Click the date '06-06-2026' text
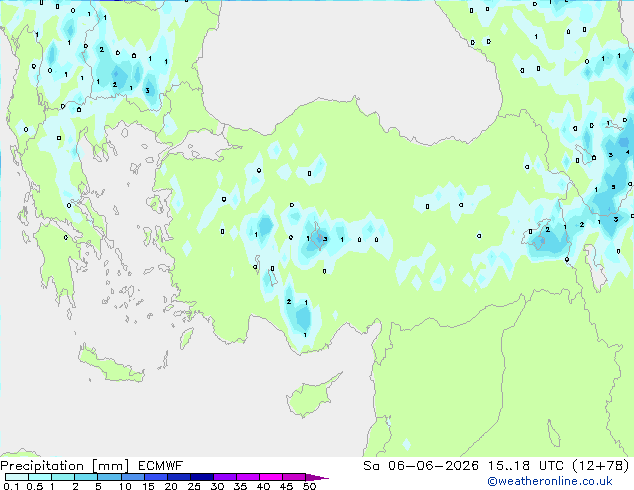 (433, 466)
